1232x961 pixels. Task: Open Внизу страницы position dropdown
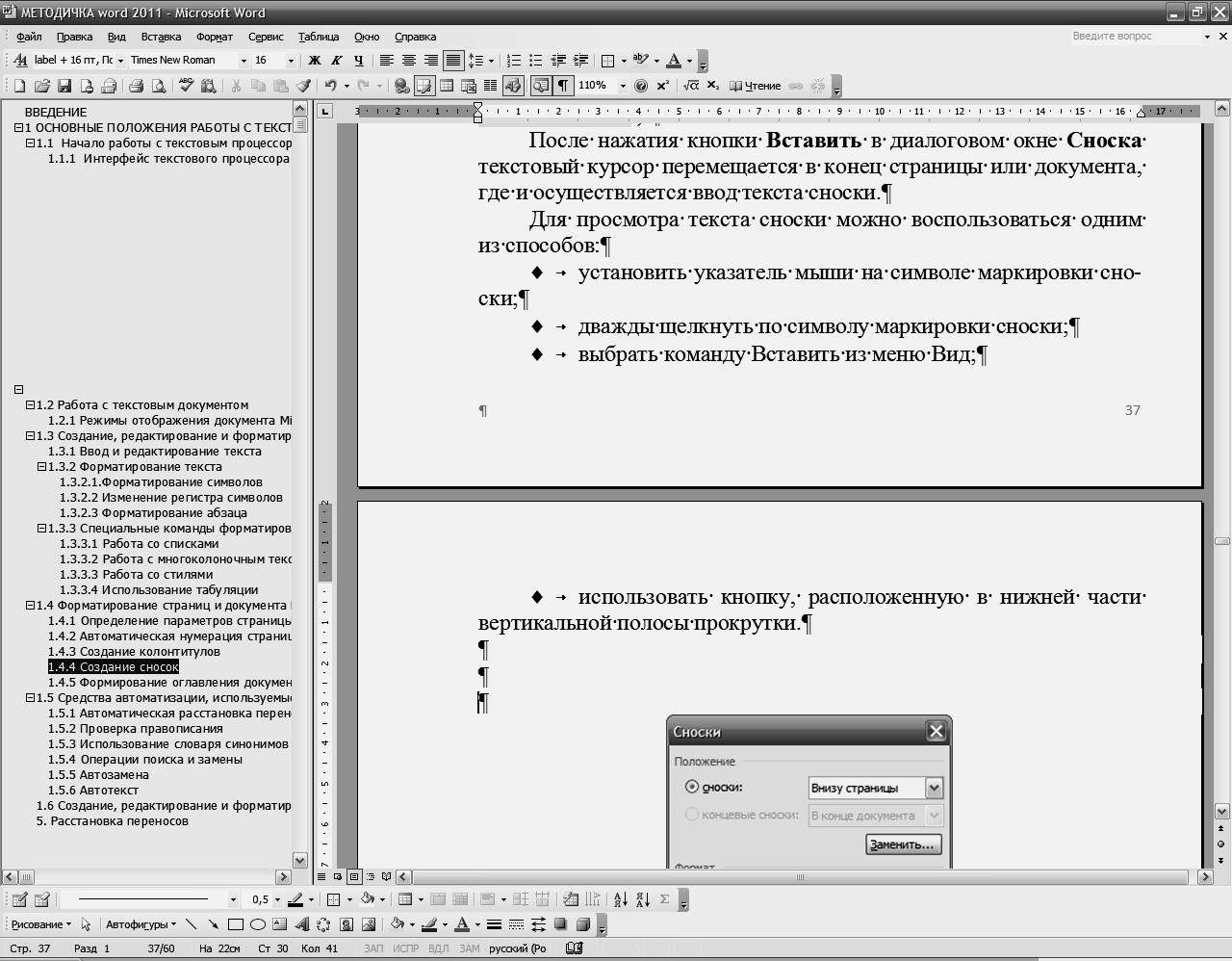[934, 788]
